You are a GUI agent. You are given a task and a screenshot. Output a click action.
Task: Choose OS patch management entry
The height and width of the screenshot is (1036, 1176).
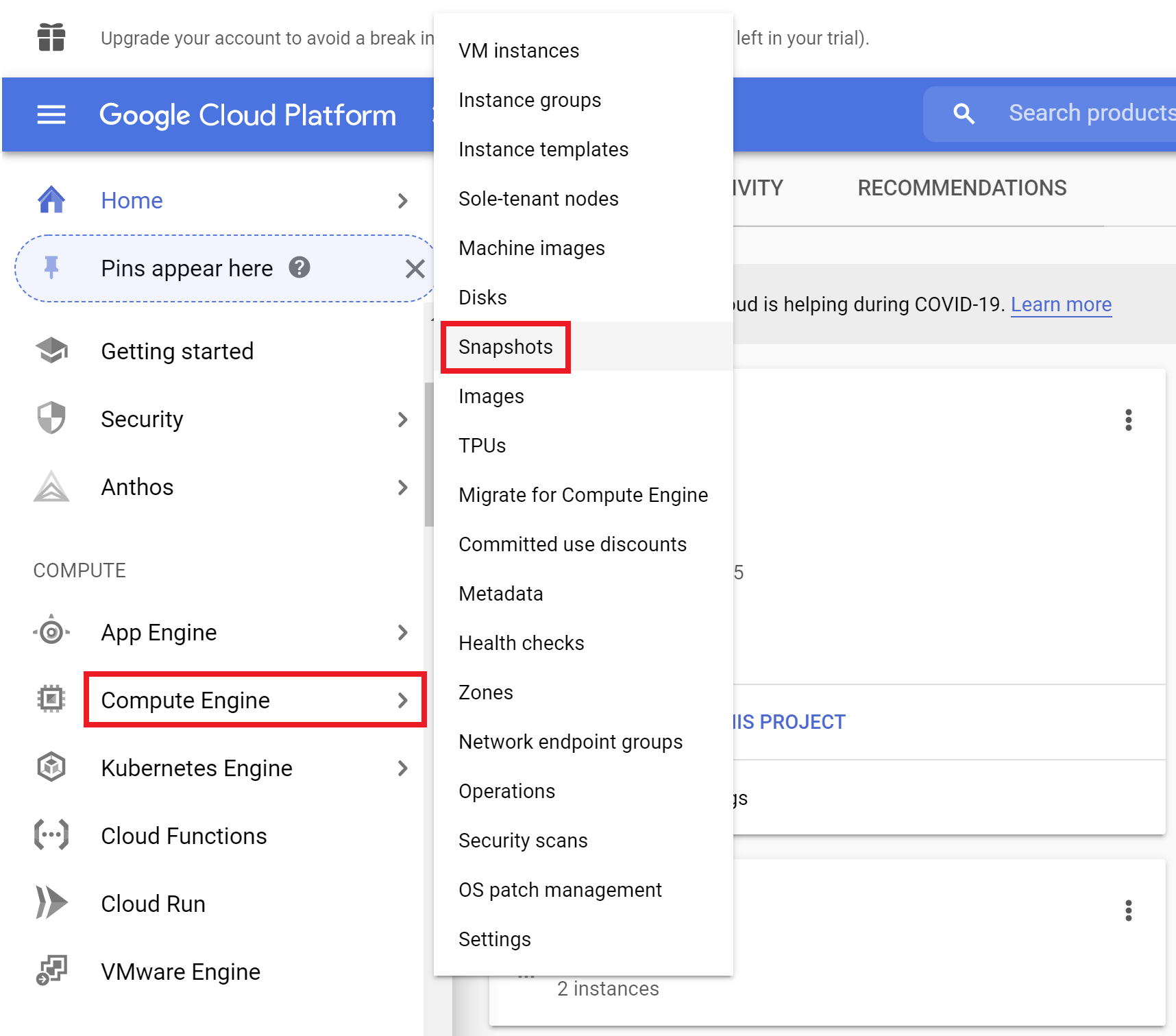tap(583, 890)
